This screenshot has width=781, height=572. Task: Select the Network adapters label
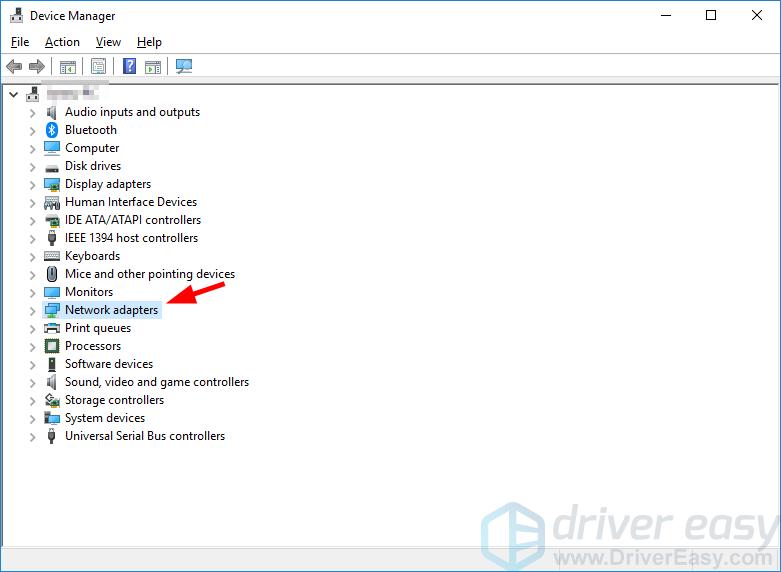pyautogui.click(x=112, y=310)
